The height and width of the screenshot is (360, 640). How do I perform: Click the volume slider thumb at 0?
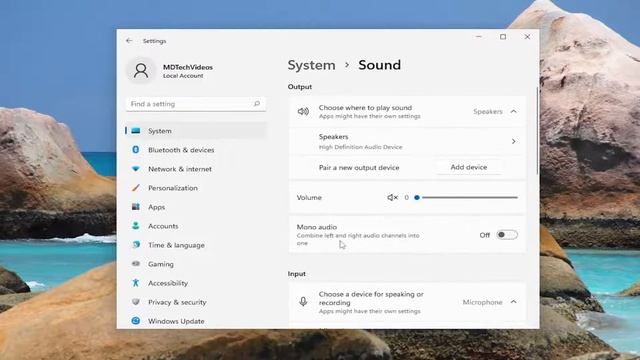point(417,198)
